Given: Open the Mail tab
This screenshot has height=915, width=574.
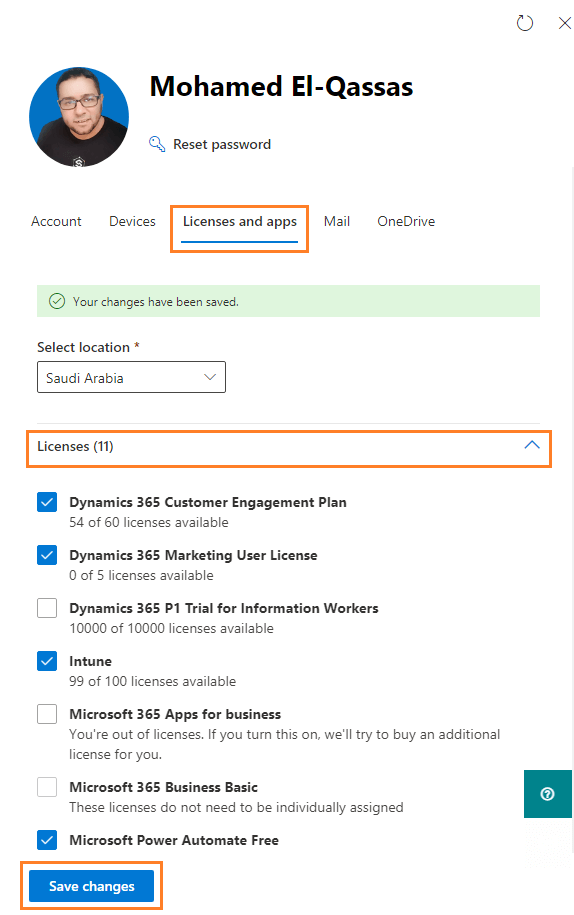Looking at the screenshot, I should 337,221.
